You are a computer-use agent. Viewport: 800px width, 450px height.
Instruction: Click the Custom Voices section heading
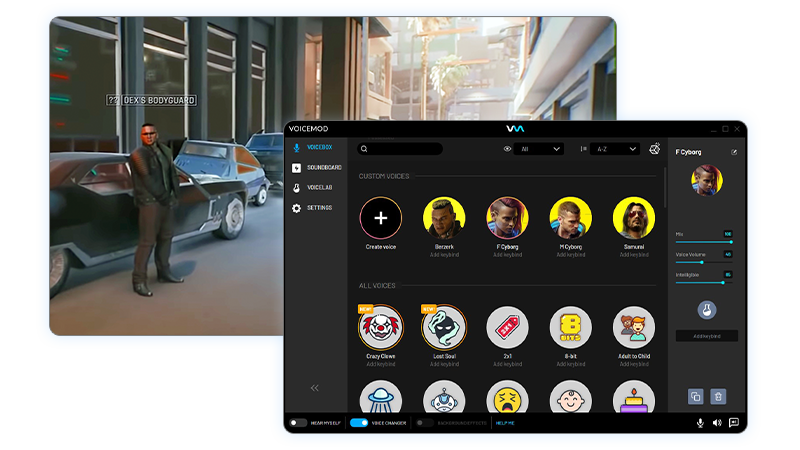coord(384,176)
